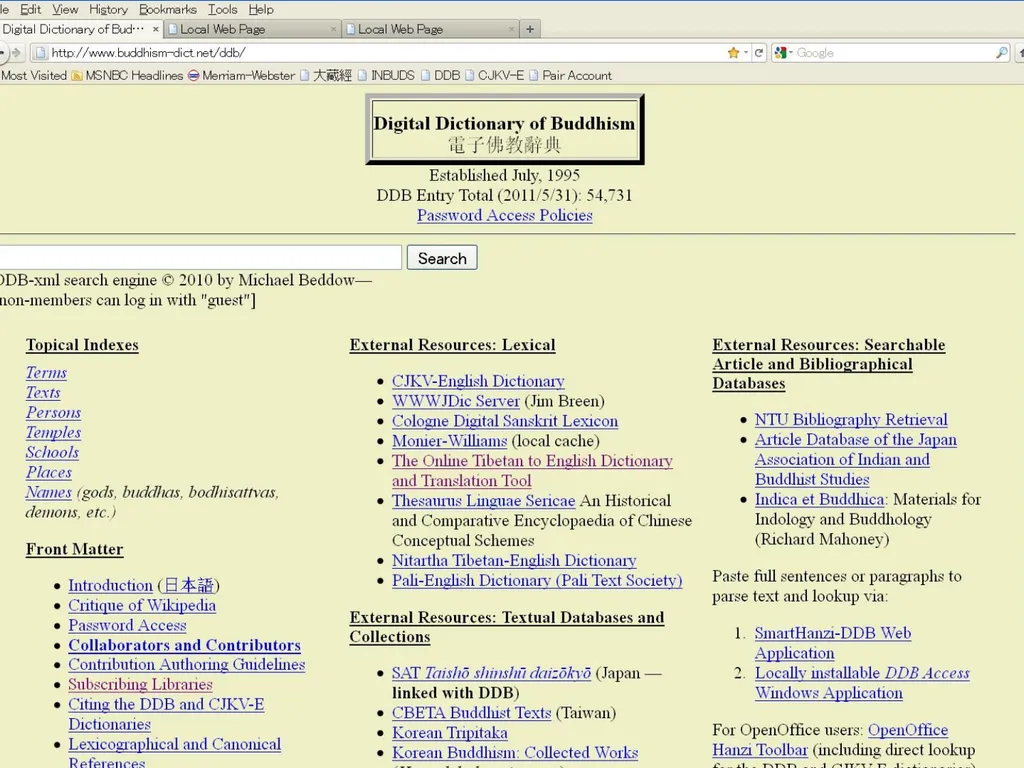Open the Help menu
This screenshot has height=768, width=1024.
pos(261,9)
